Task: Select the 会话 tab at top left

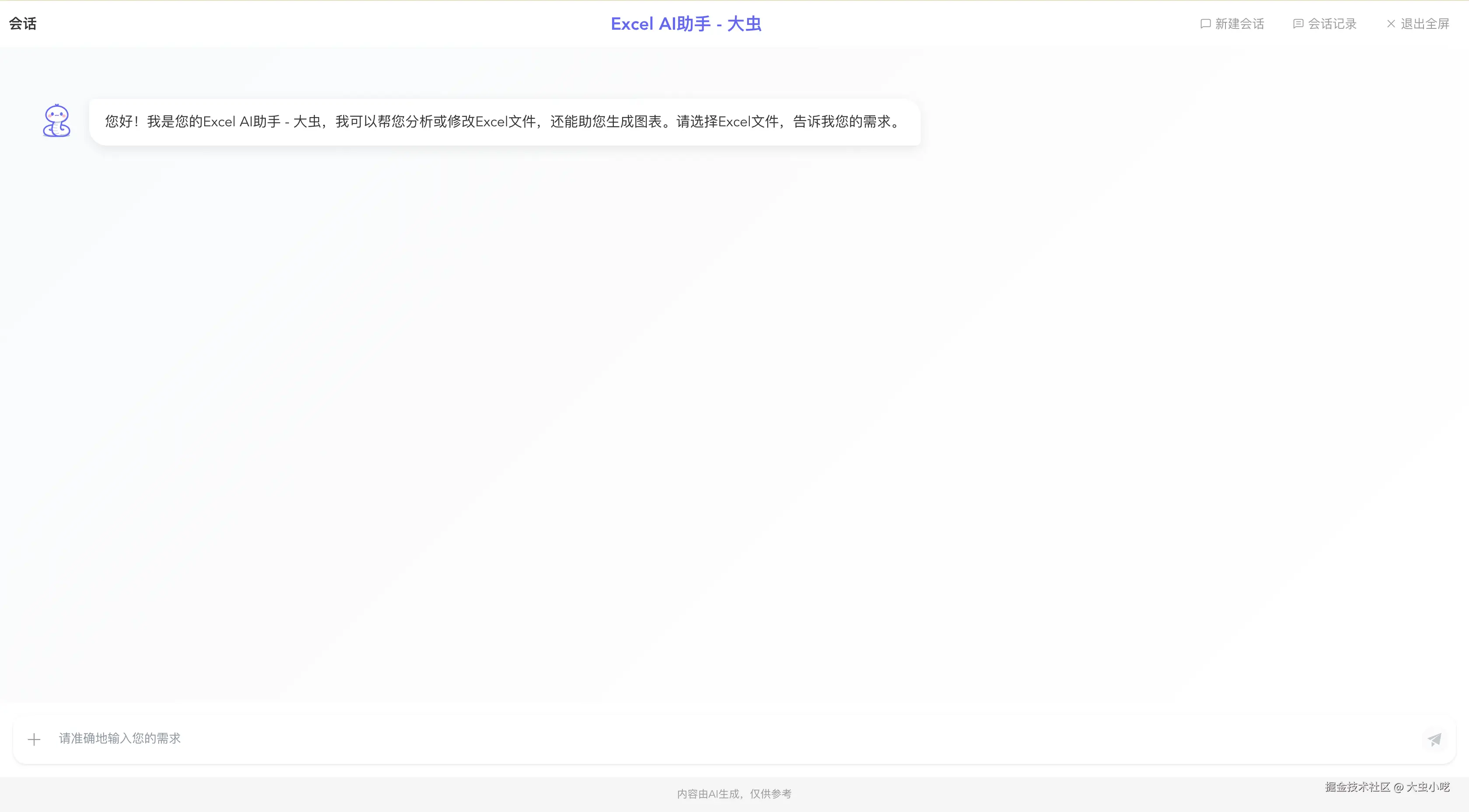Action: click(23, 23)
